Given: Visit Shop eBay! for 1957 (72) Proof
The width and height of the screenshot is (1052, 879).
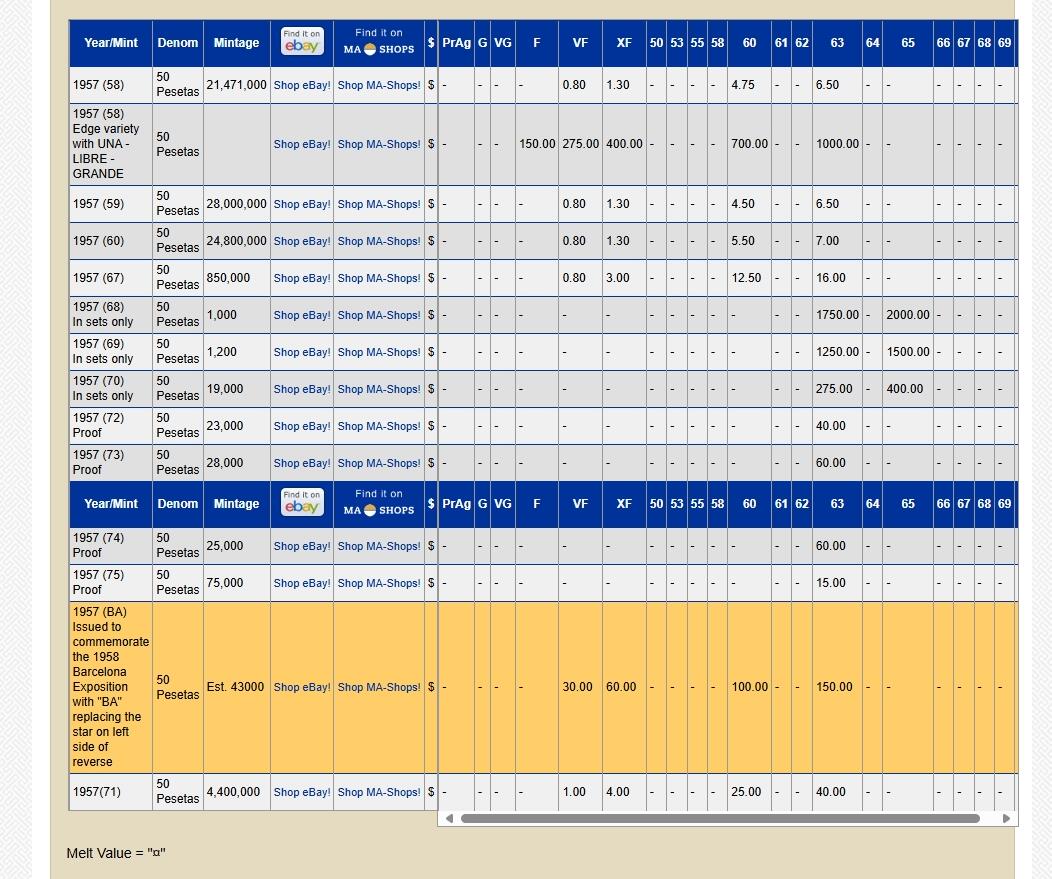Looking at the screenshot, I should pos(302,426).
